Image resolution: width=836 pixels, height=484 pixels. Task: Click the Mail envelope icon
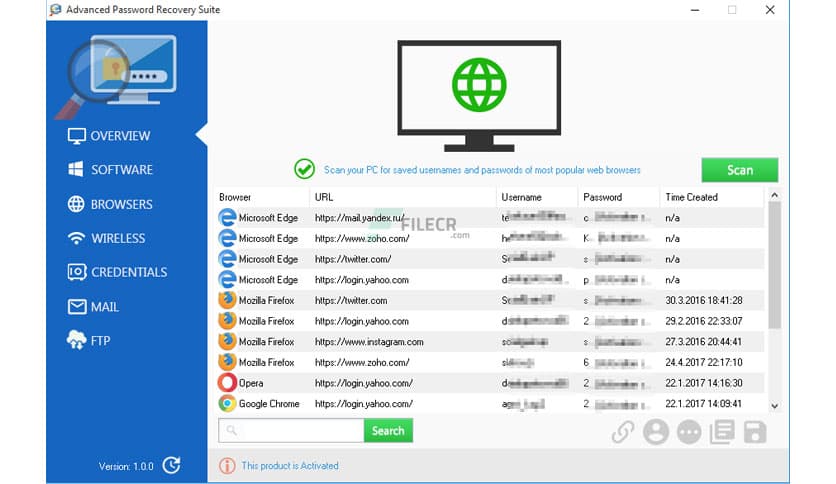[77, 307]
